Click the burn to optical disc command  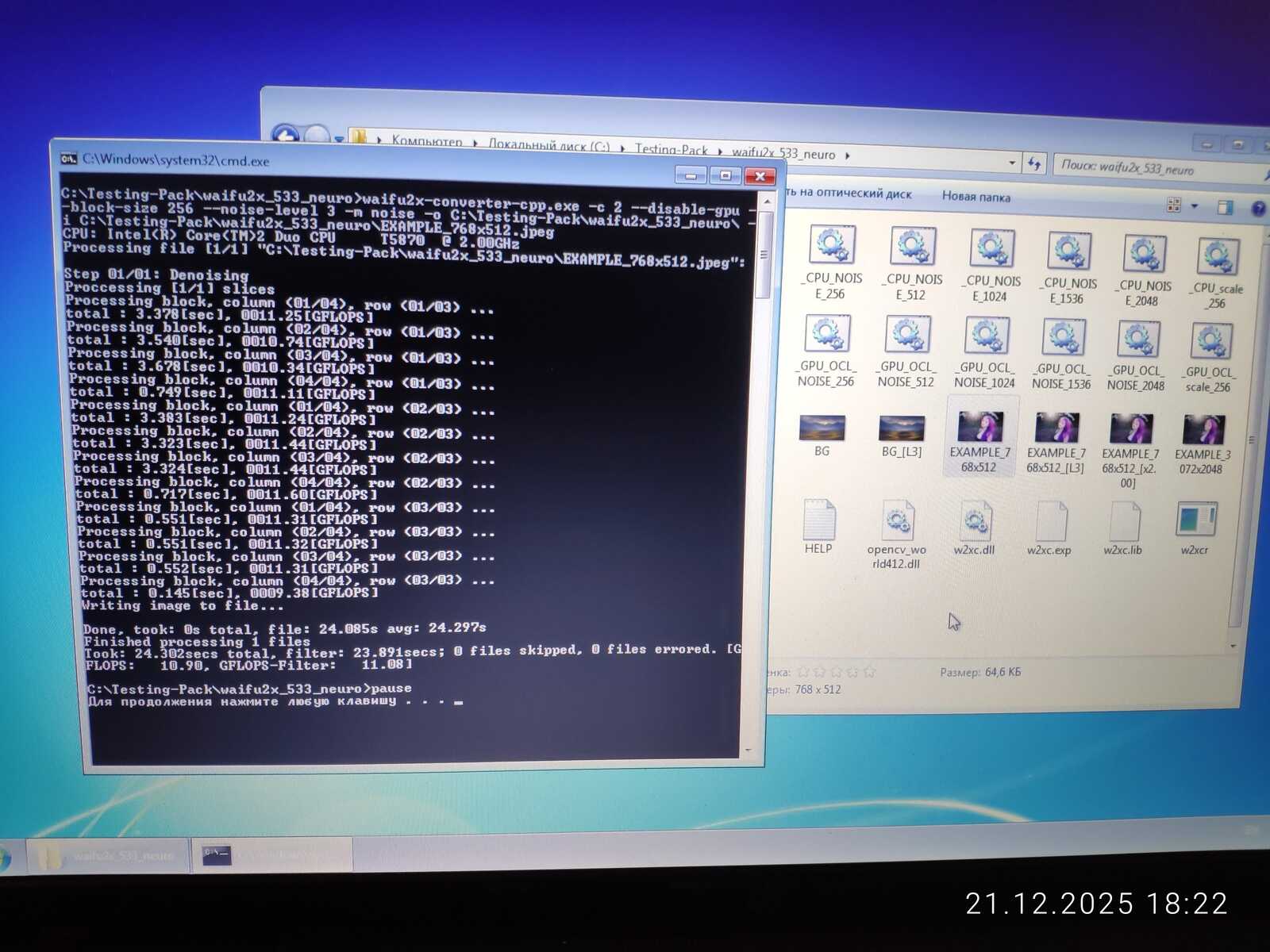click(847, 193)
